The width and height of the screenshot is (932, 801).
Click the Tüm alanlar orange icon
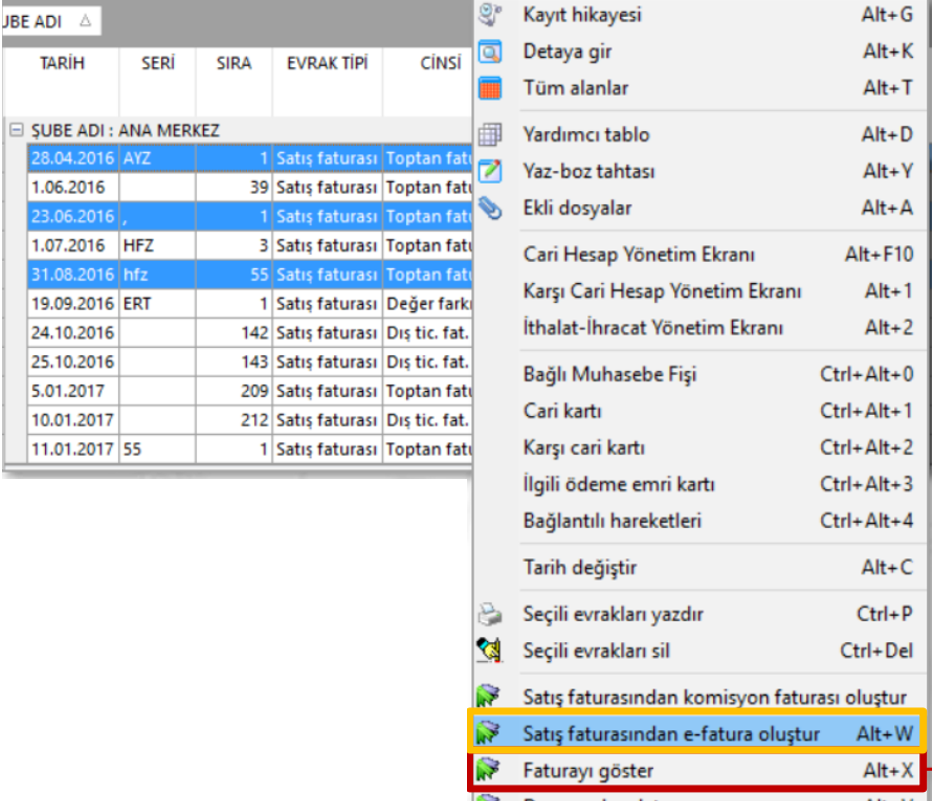pos(489,88)
